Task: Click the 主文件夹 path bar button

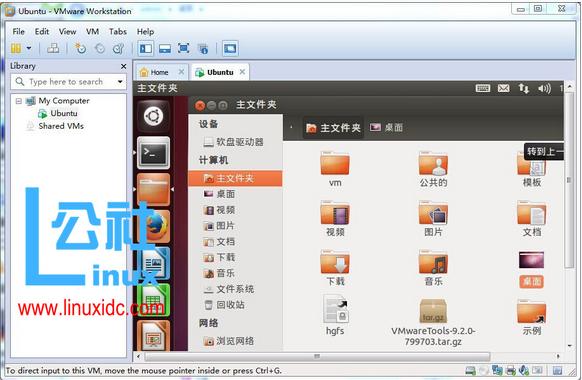Action: click(333, 128)
